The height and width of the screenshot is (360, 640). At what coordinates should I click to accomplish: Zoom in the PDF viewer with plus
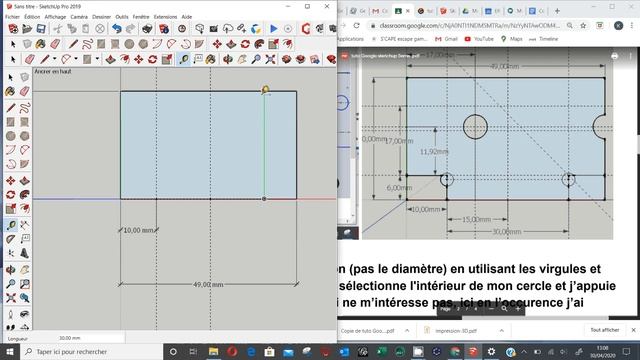click(x=518, y=309)
